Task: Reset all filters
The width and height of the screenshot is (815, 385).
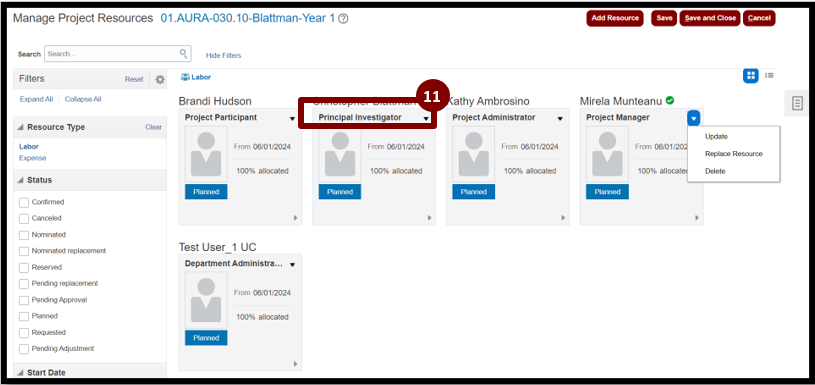Action: (134, 79)
